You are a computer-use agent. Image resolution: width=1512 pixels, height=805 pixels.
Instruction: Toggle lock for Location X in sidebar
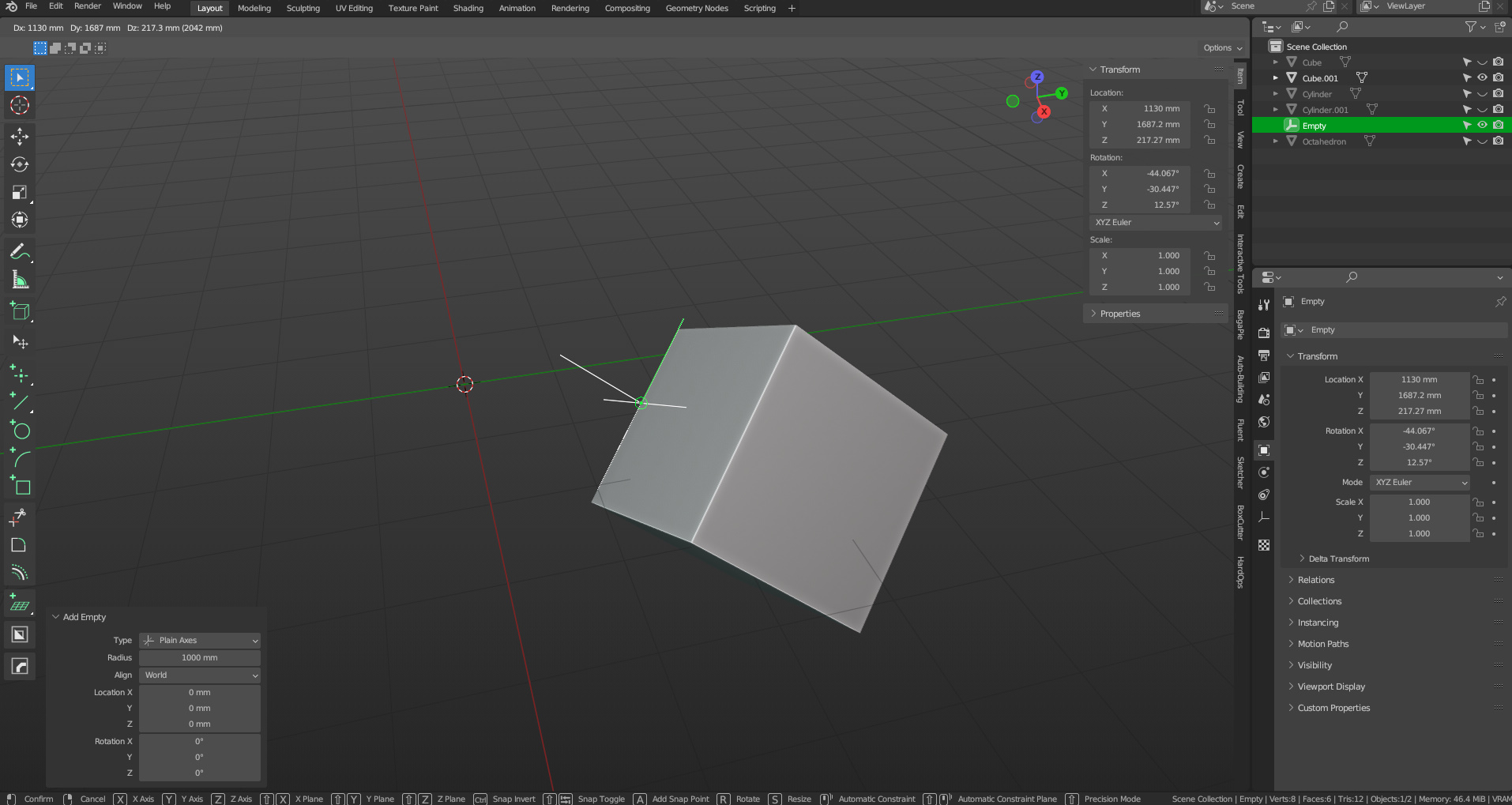click(x=1209, y=109)
